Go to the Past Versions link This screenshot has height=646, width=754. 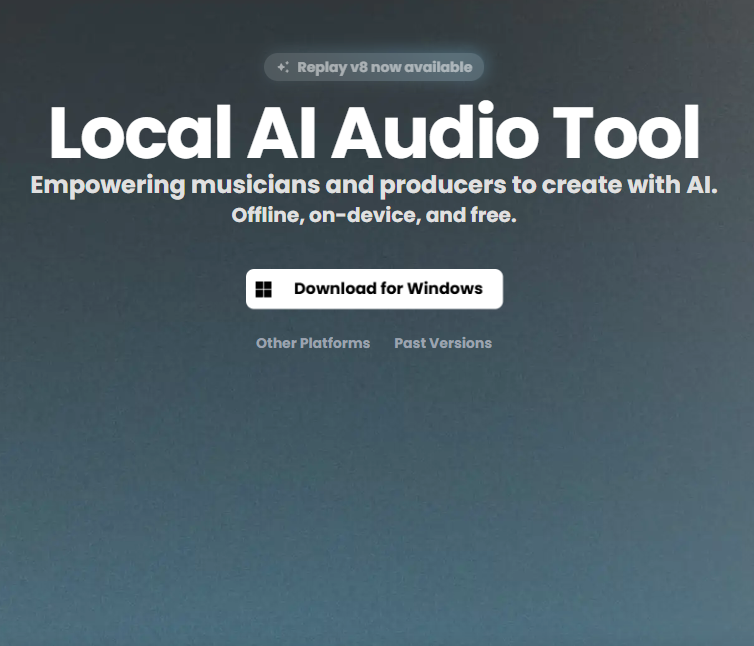tap(443, 343)
